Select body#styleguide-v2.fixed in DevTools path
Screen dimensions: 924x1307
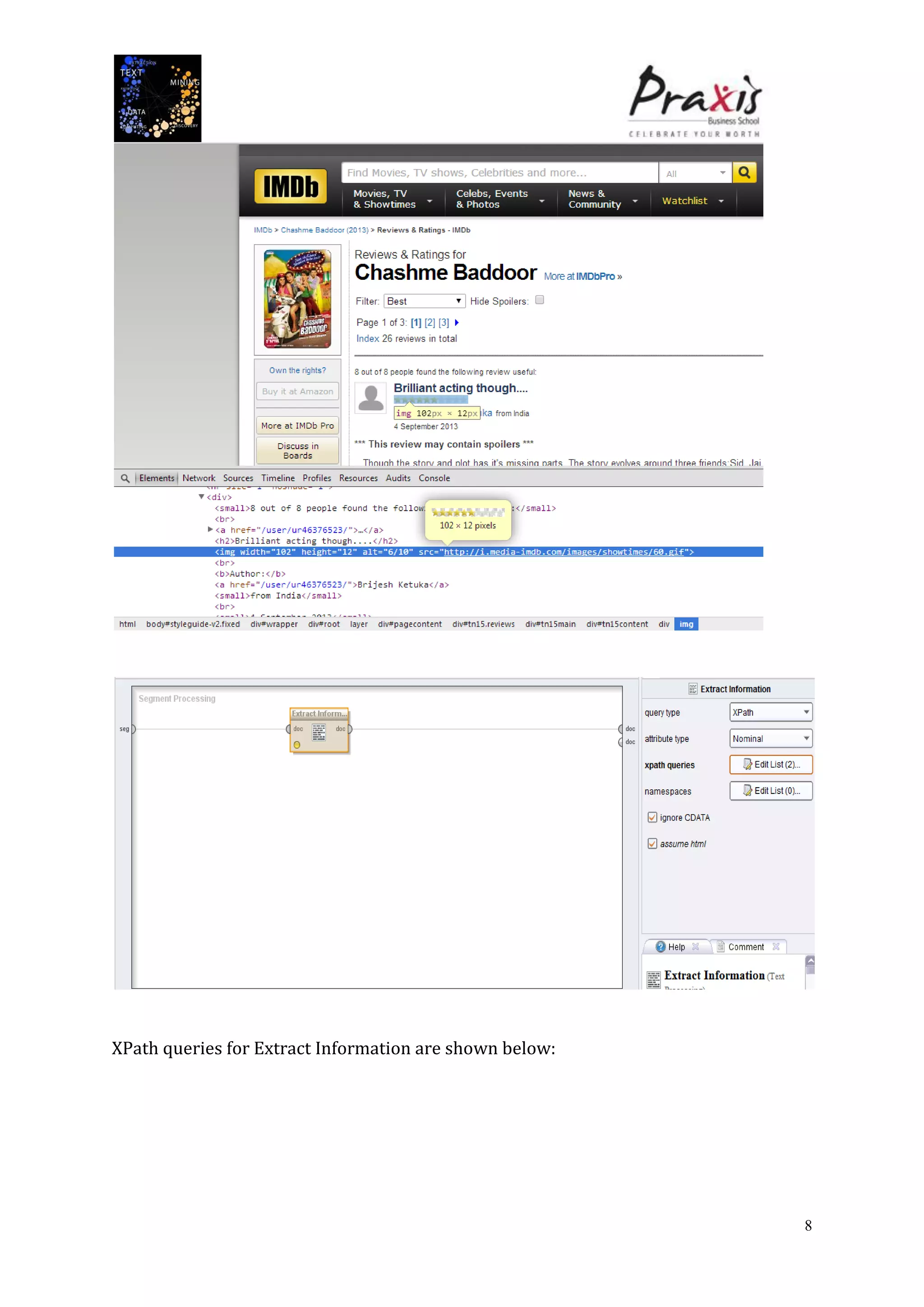click(193, 625)
